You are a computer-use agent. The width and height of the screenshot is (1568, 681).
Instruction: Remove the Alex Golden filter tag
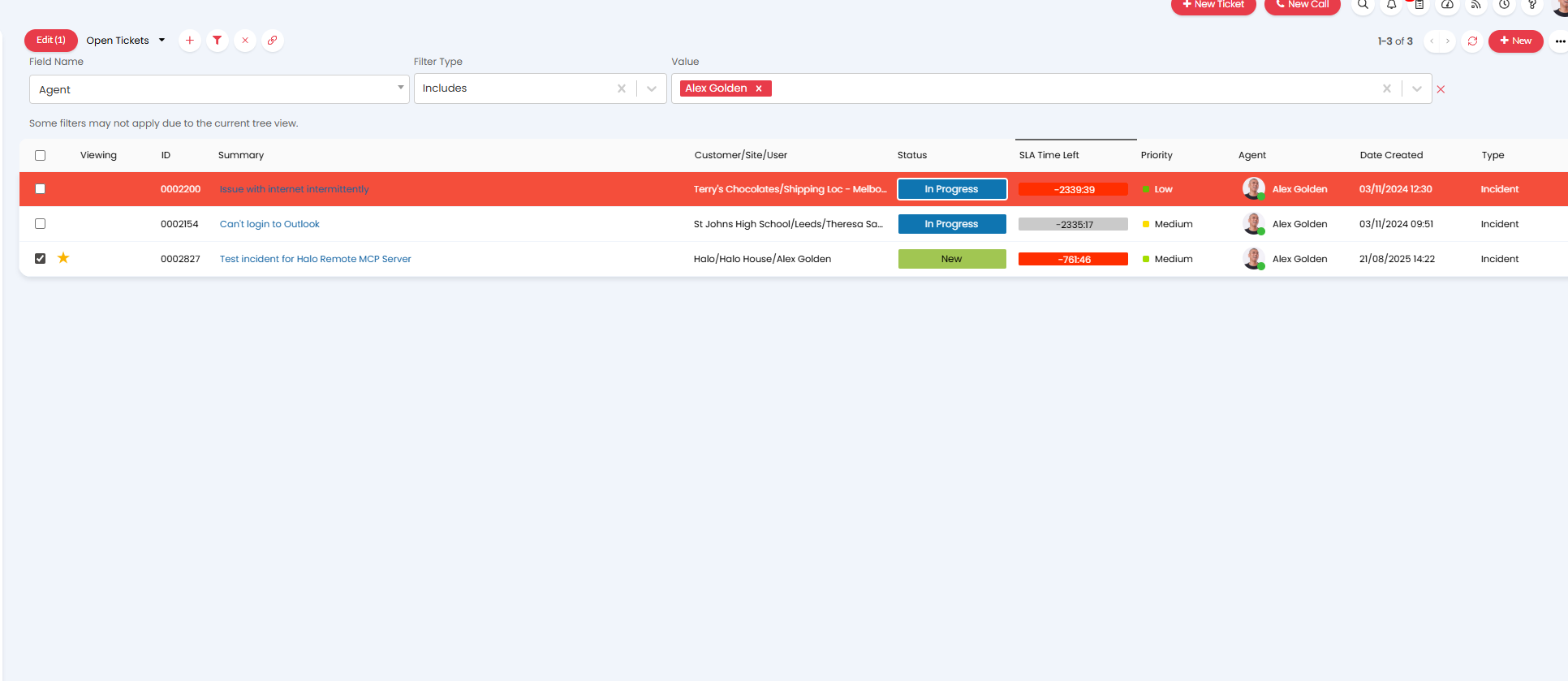tap(759, 89)
